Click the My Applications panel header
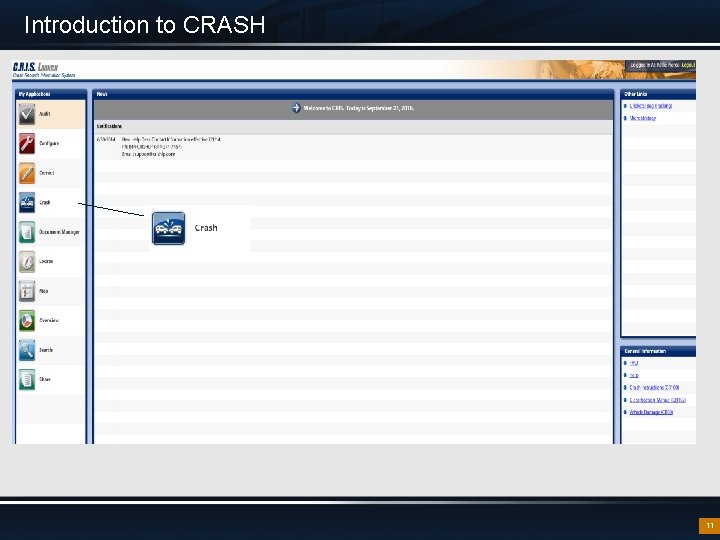 51,94
